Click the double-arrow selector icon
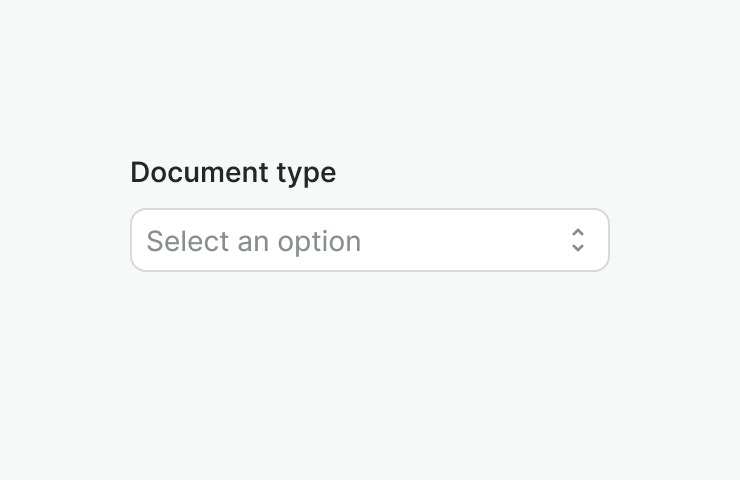 click(577, 240)
